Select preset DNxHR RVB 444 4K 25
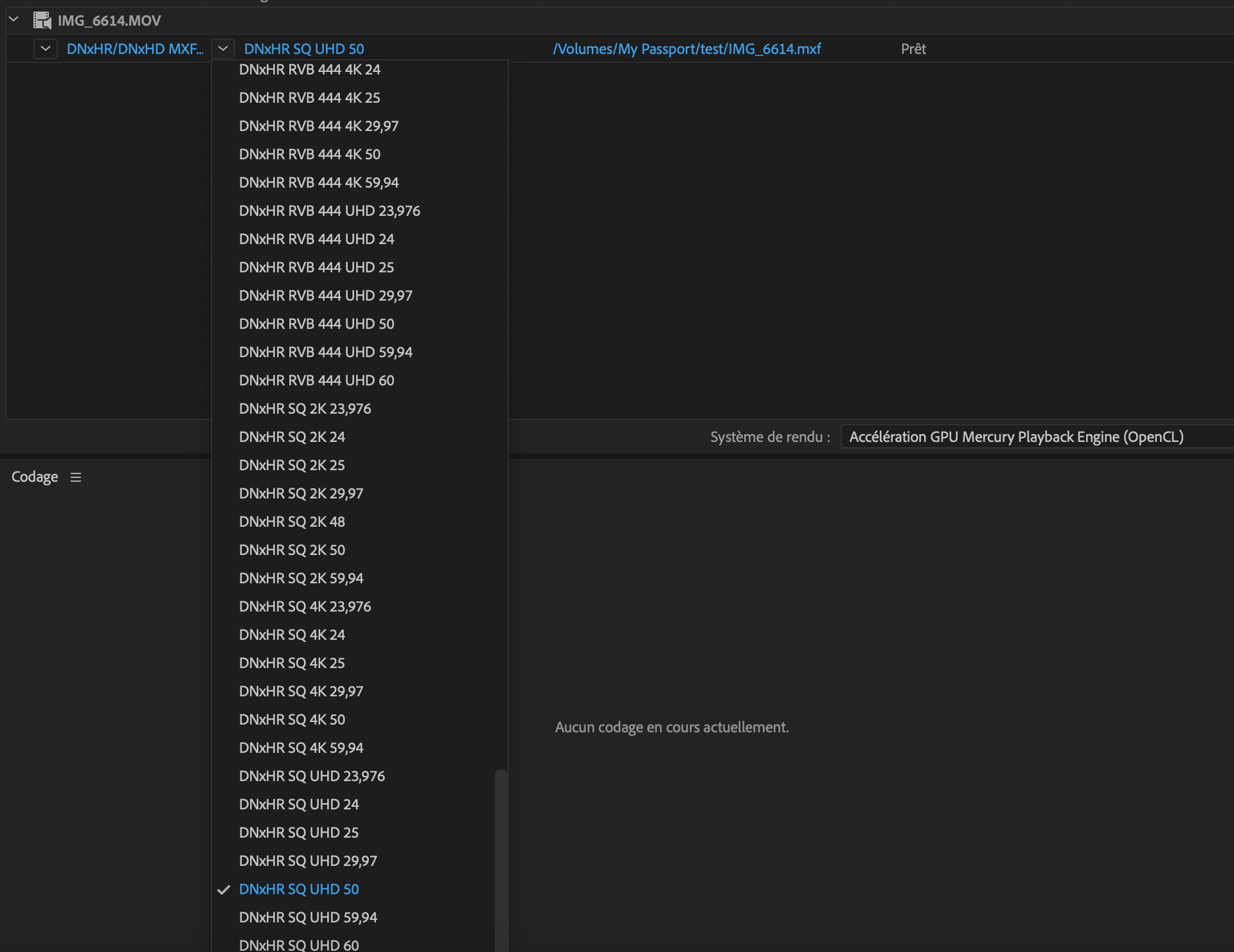Viewport: 1234px width, 952px height. tap(309, 98)
